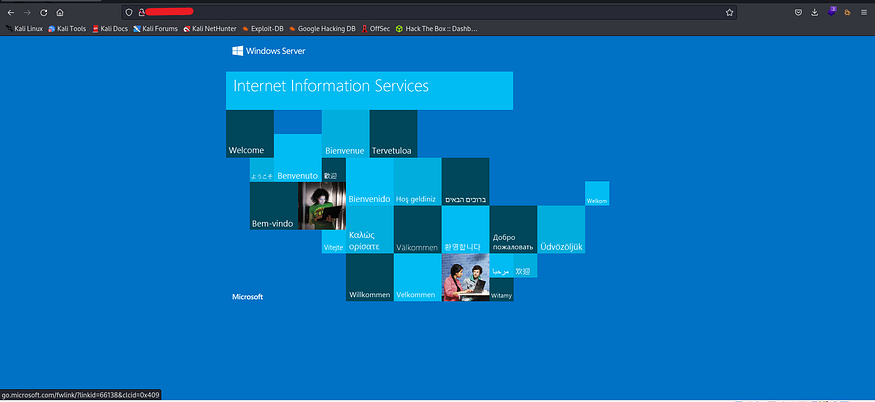Click the Microsoft text logo

click(x=247, y=297)
